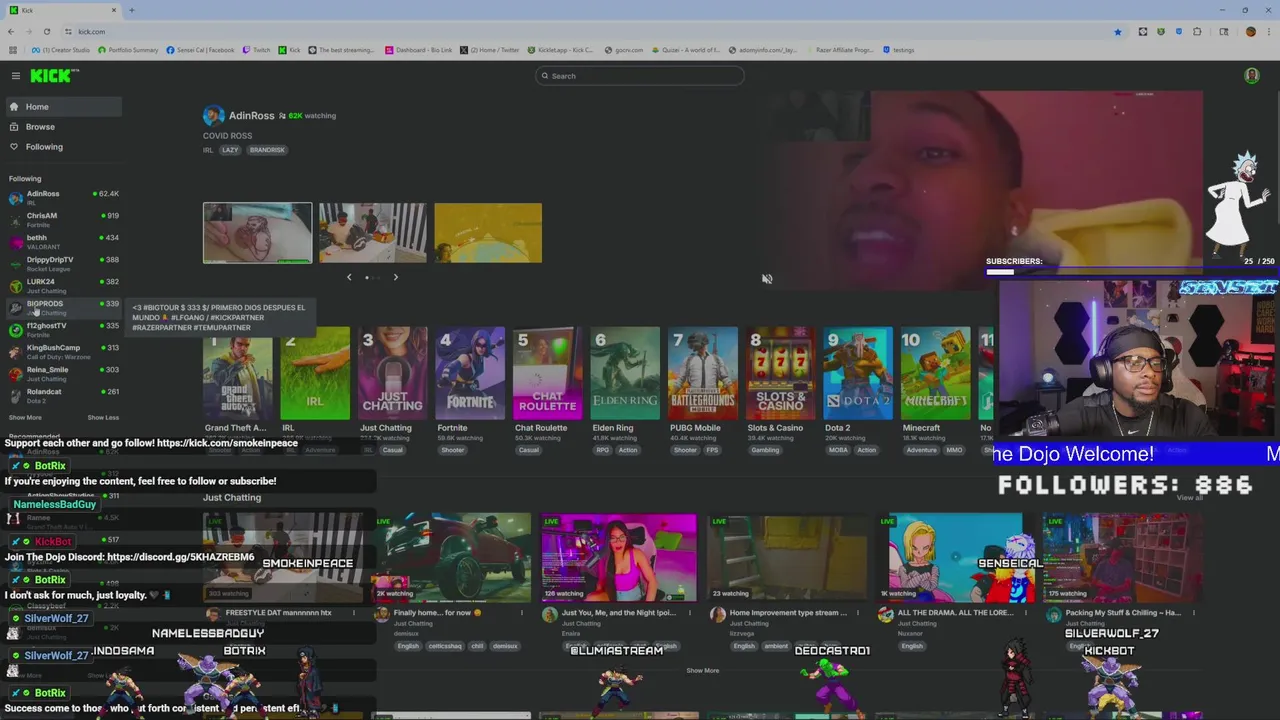Click MOBA tag under Dota 2

[837, 450]
